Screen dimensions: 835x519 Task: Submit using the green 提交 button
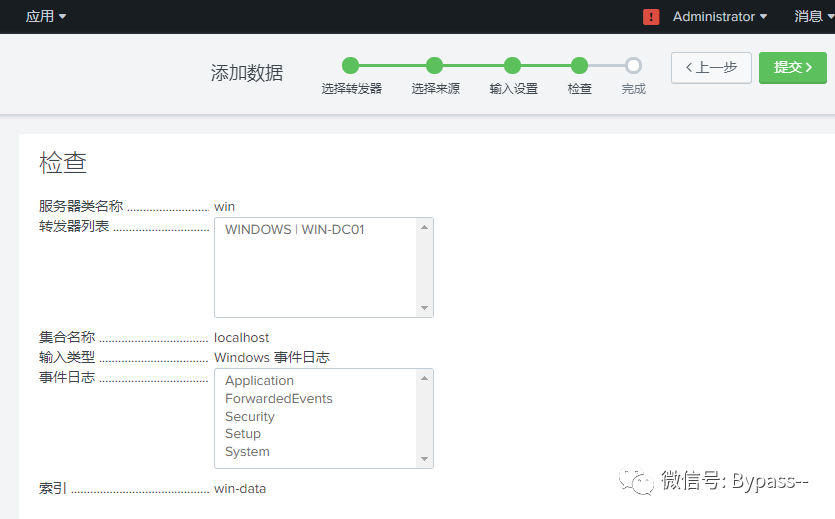[792, 68]
